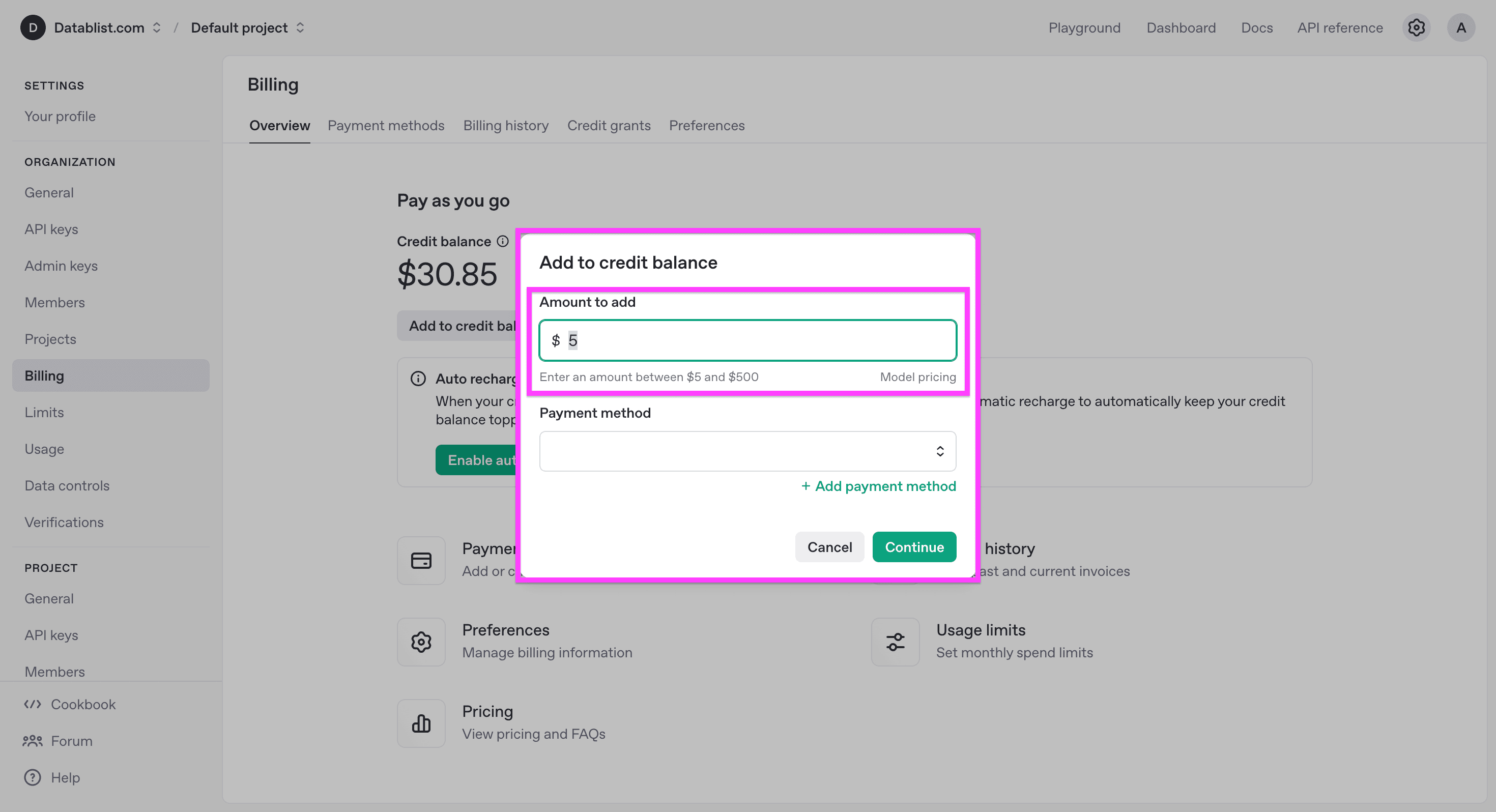The image size is (1496, 812).
Task: Expand the Default project switcher
Action: point(300,27)
